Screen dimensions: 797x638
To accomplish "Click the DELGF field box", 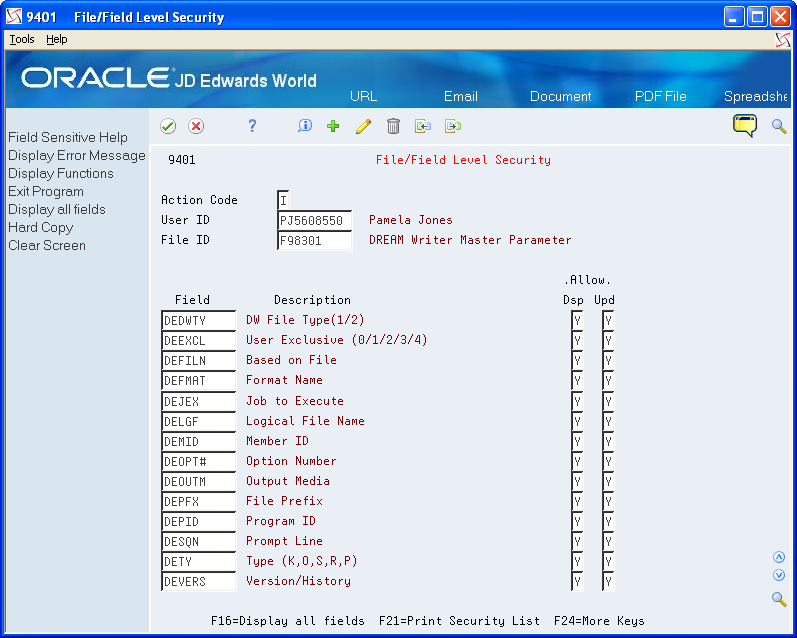I will 199,421.
